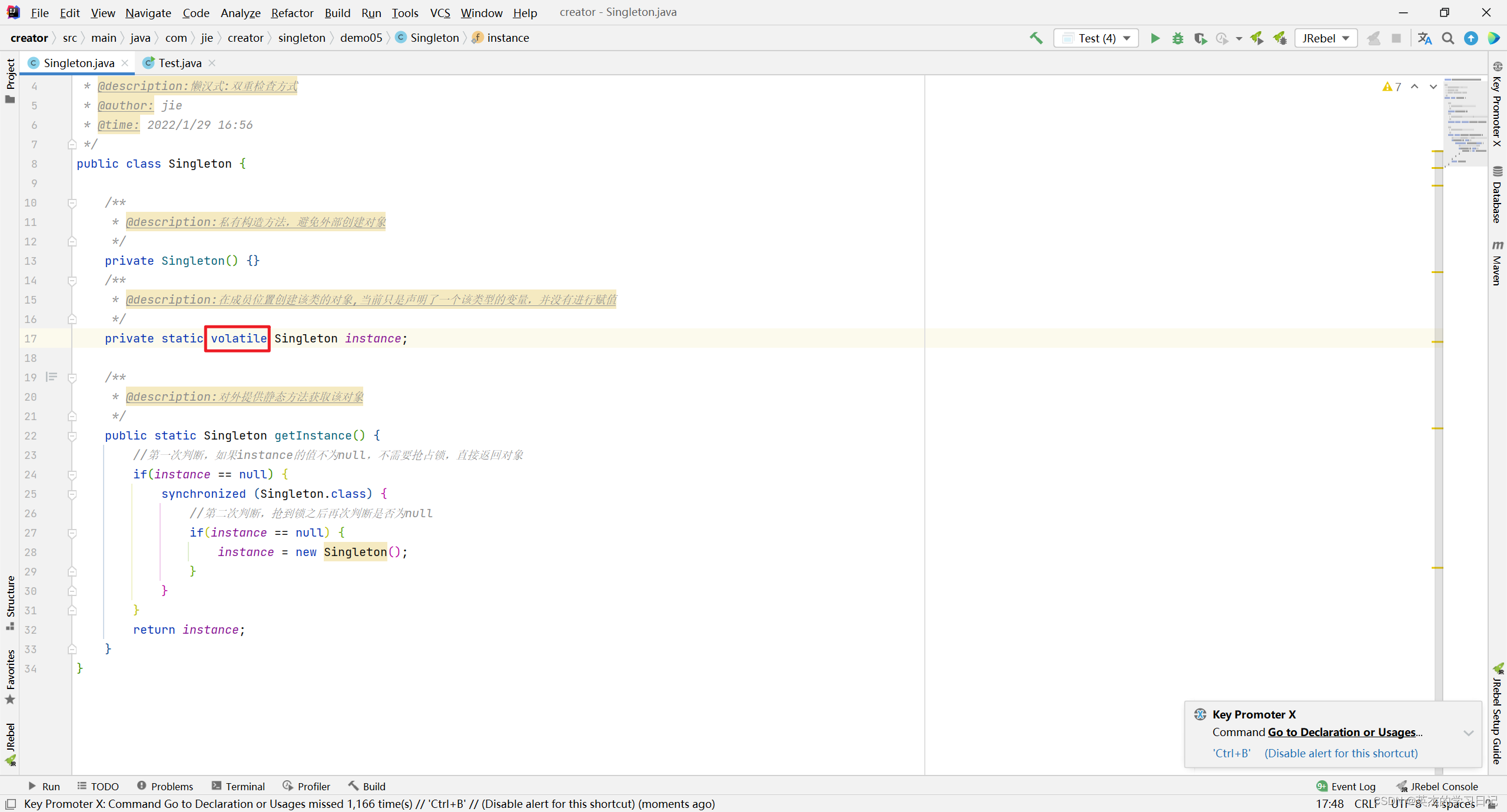
Task: Run with JRebel rocket icon
Action: pyautogui.click(x=1257, y=38)
